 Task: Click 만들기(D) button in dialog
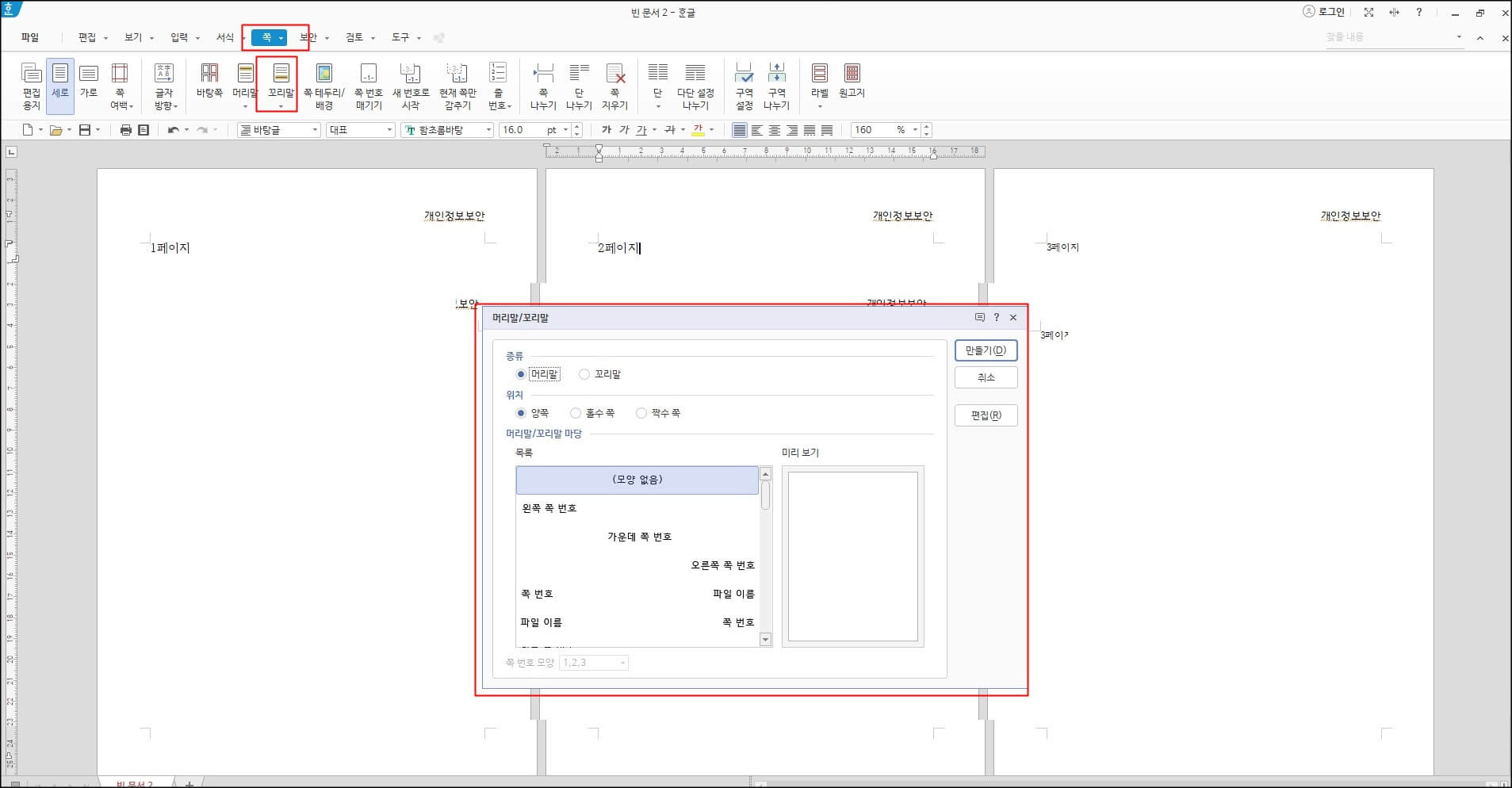[x=986, y=350]
